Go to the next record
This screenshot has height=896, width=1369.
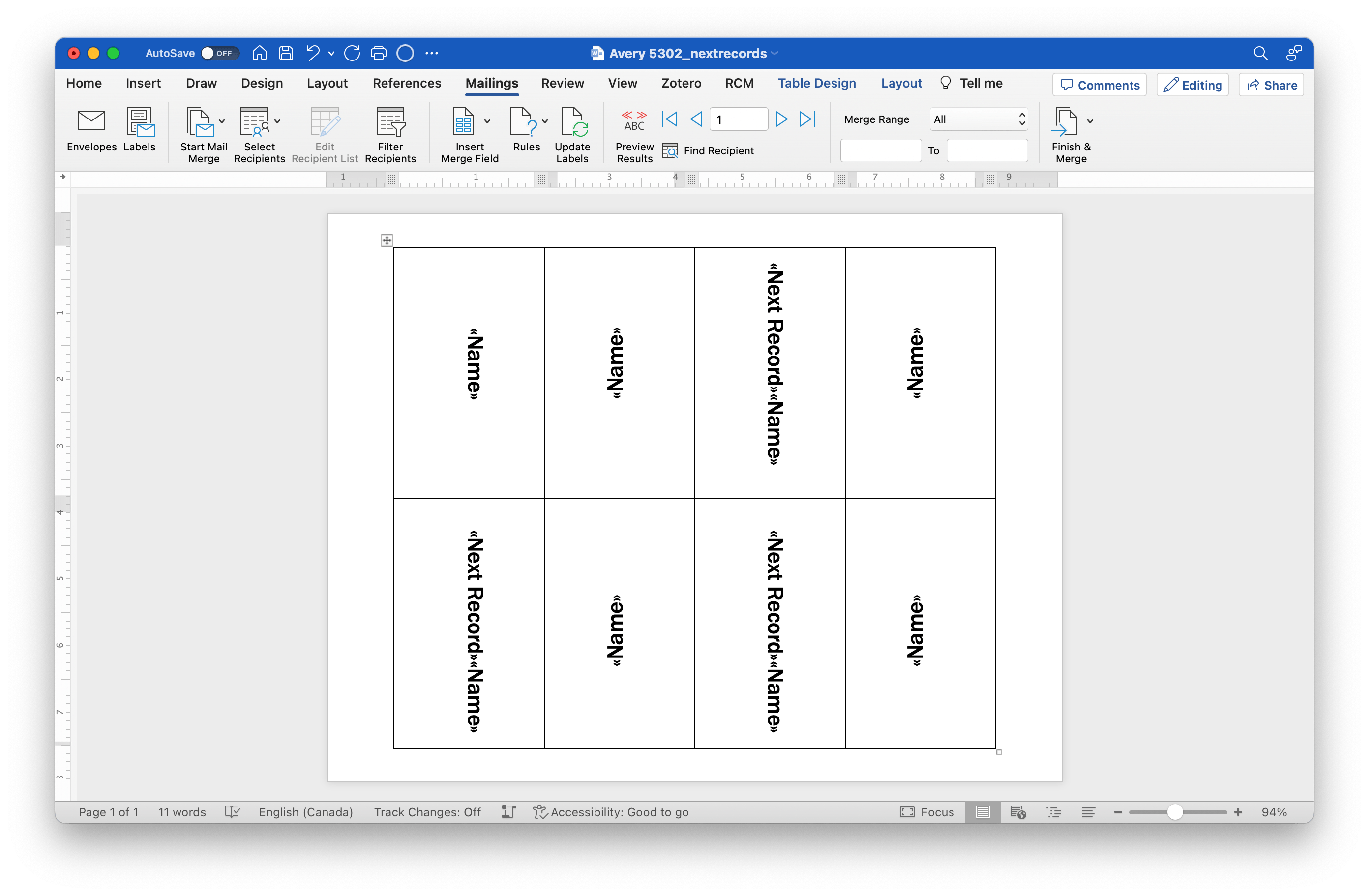pos(781,119)
